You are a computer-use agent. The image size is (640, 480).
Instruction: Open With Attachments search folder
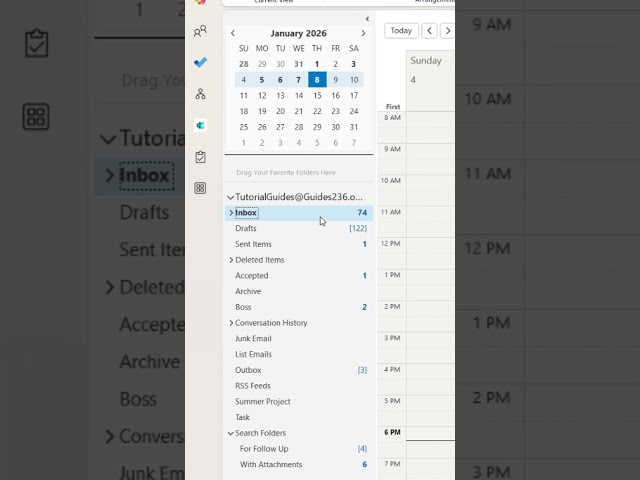299,464
